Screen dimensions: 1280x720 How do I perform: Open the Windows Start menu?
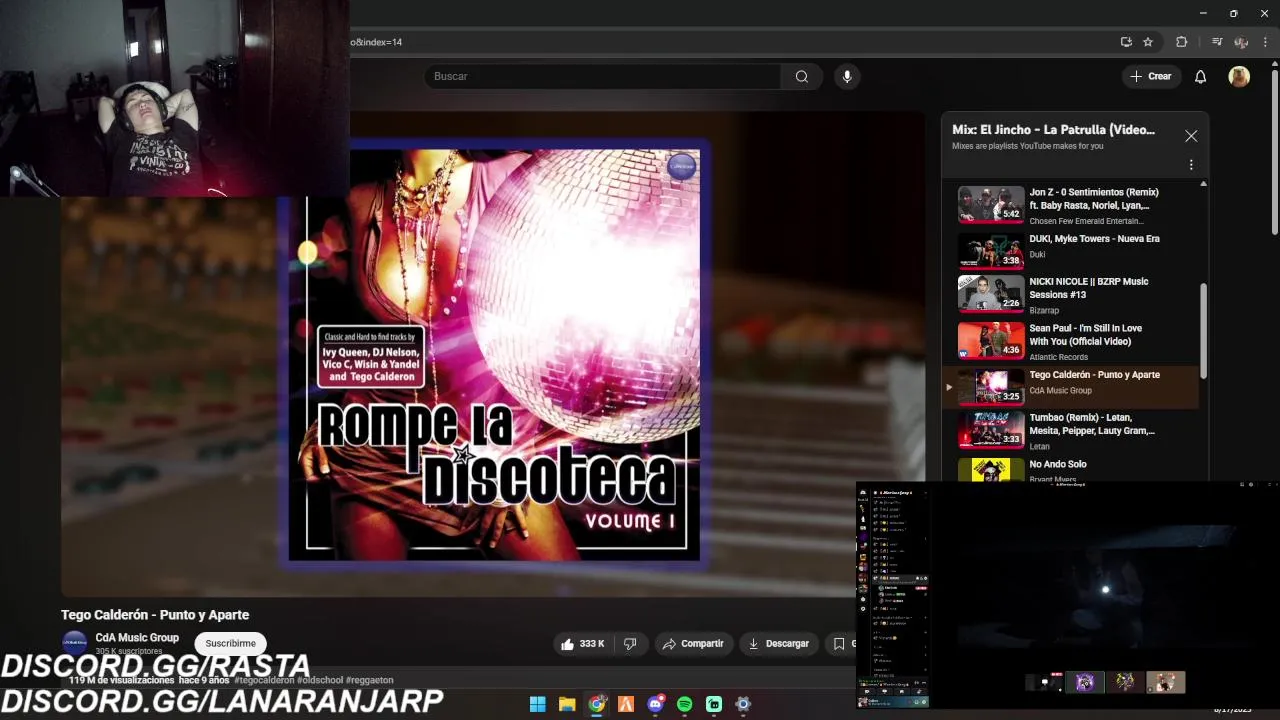click(537, 704)
